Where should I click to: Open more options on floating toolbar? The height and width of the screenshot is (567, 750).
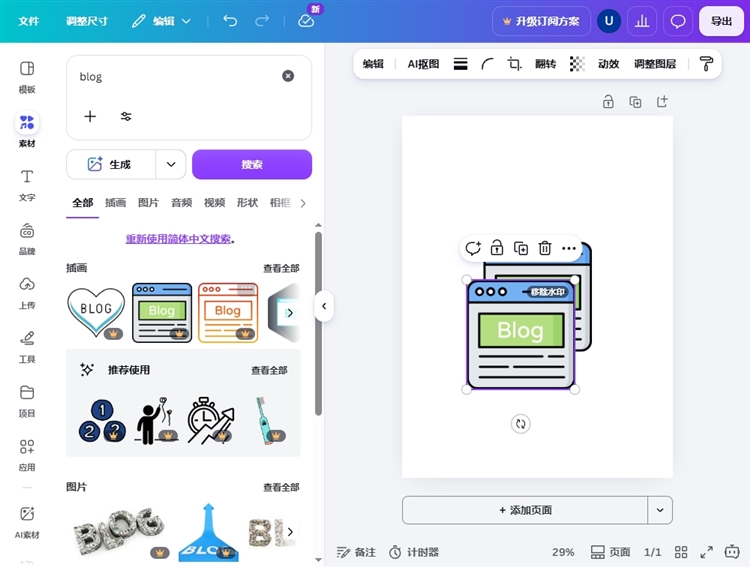[569, 248]
